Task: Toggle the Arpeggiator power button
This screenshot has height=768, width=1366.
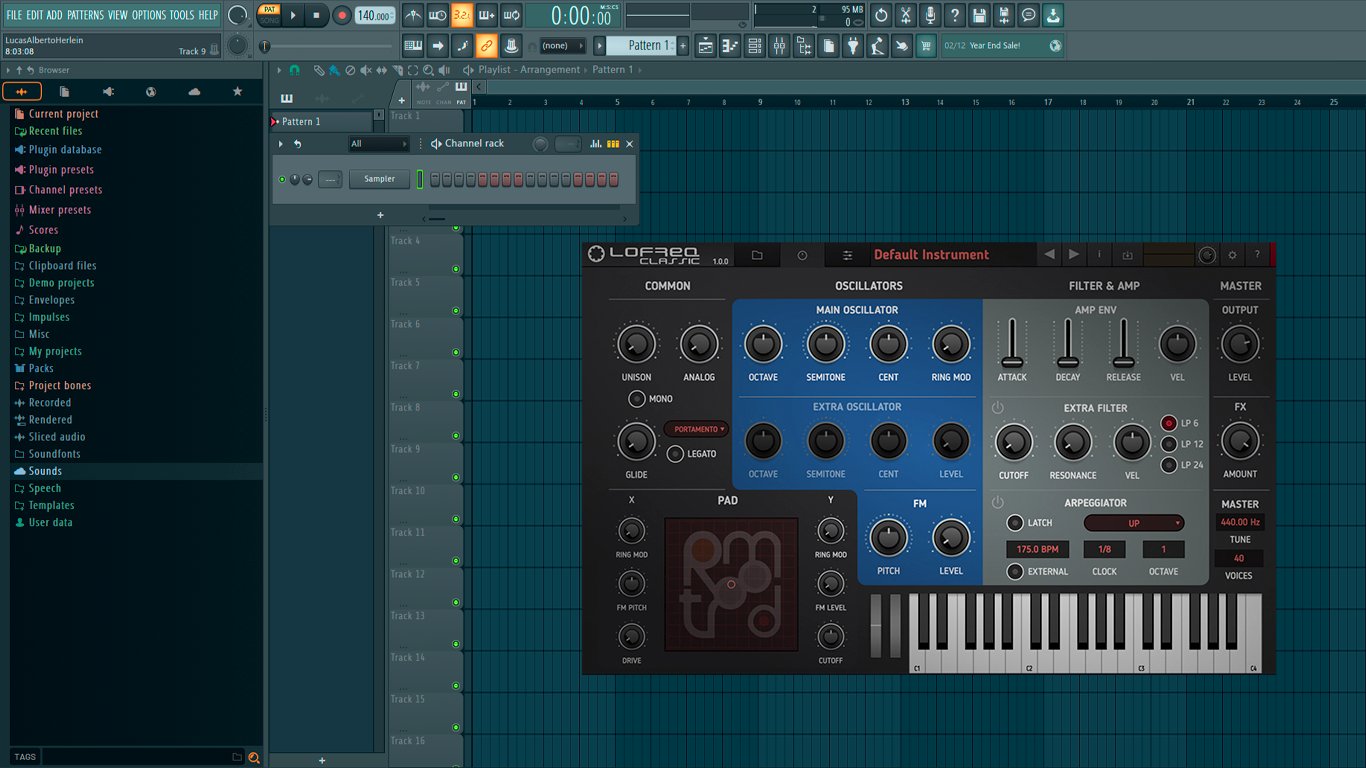Action: pos(997,503)
